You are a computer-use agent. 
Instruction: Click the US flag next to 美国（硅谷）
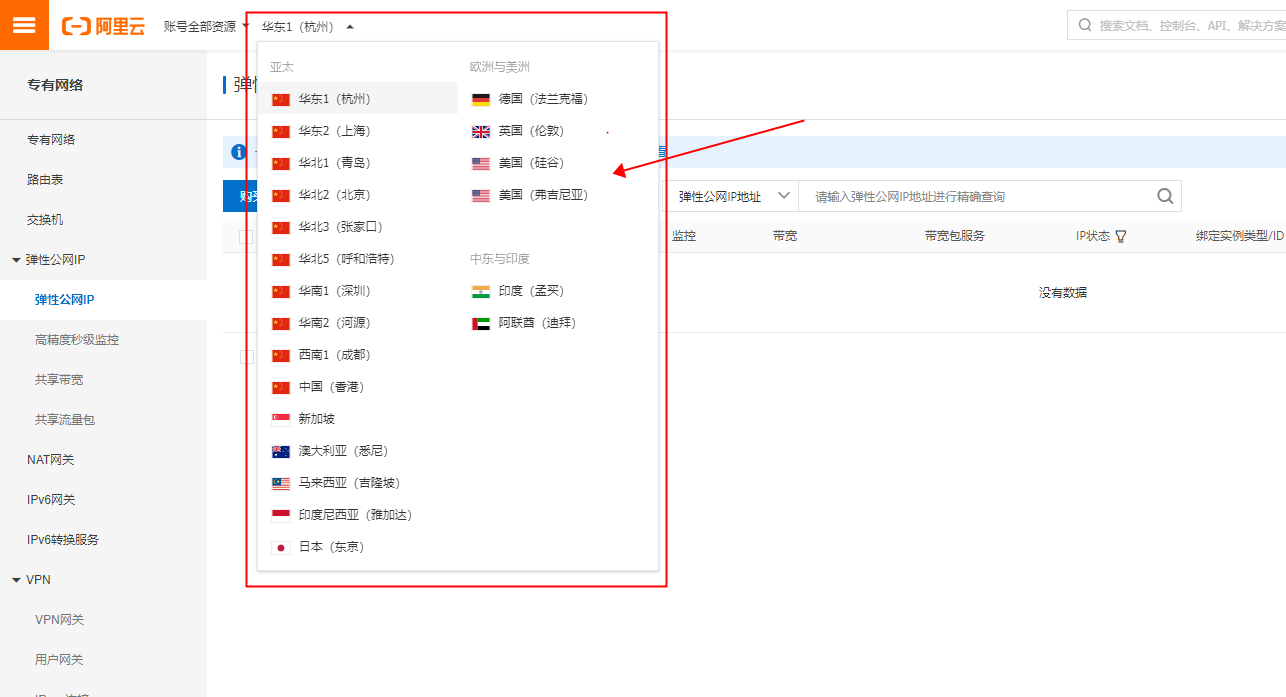(x=481, y=163)
